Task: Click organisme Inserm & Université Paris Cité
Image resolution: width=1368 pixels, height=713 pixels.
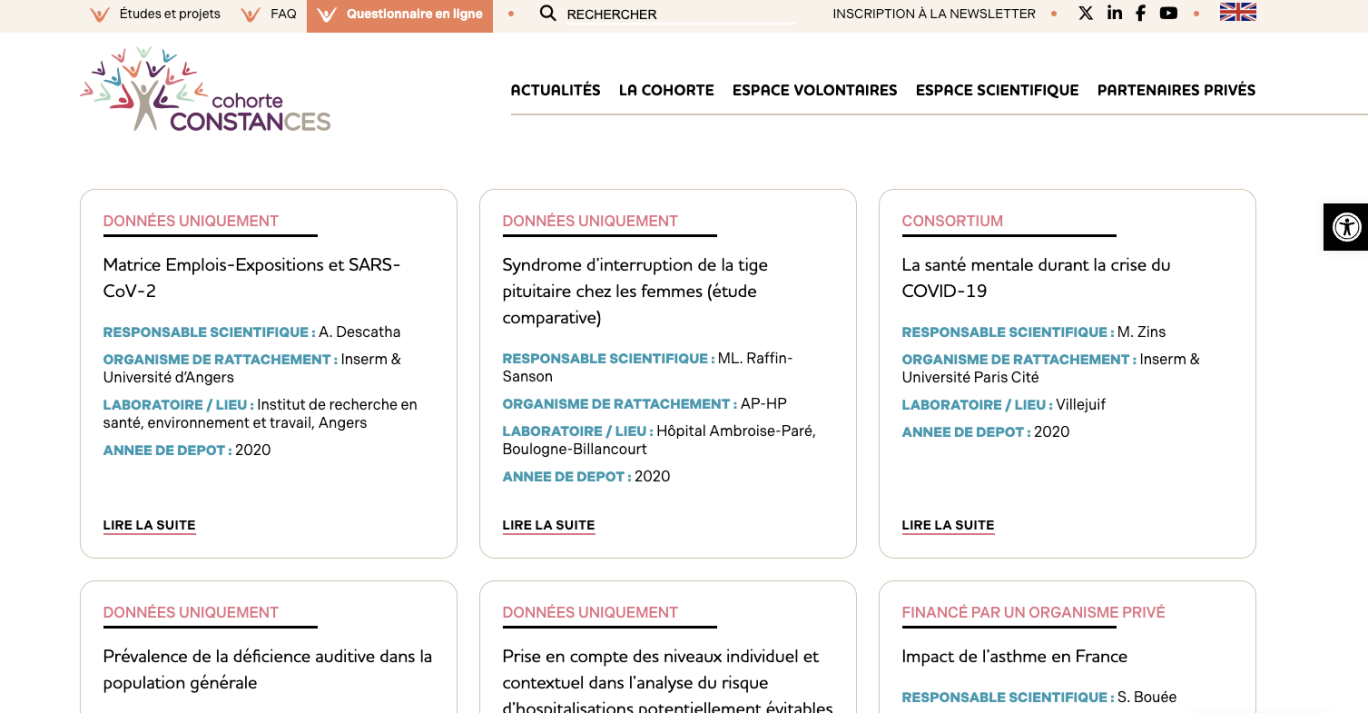Action: (x=1051, y=368)
